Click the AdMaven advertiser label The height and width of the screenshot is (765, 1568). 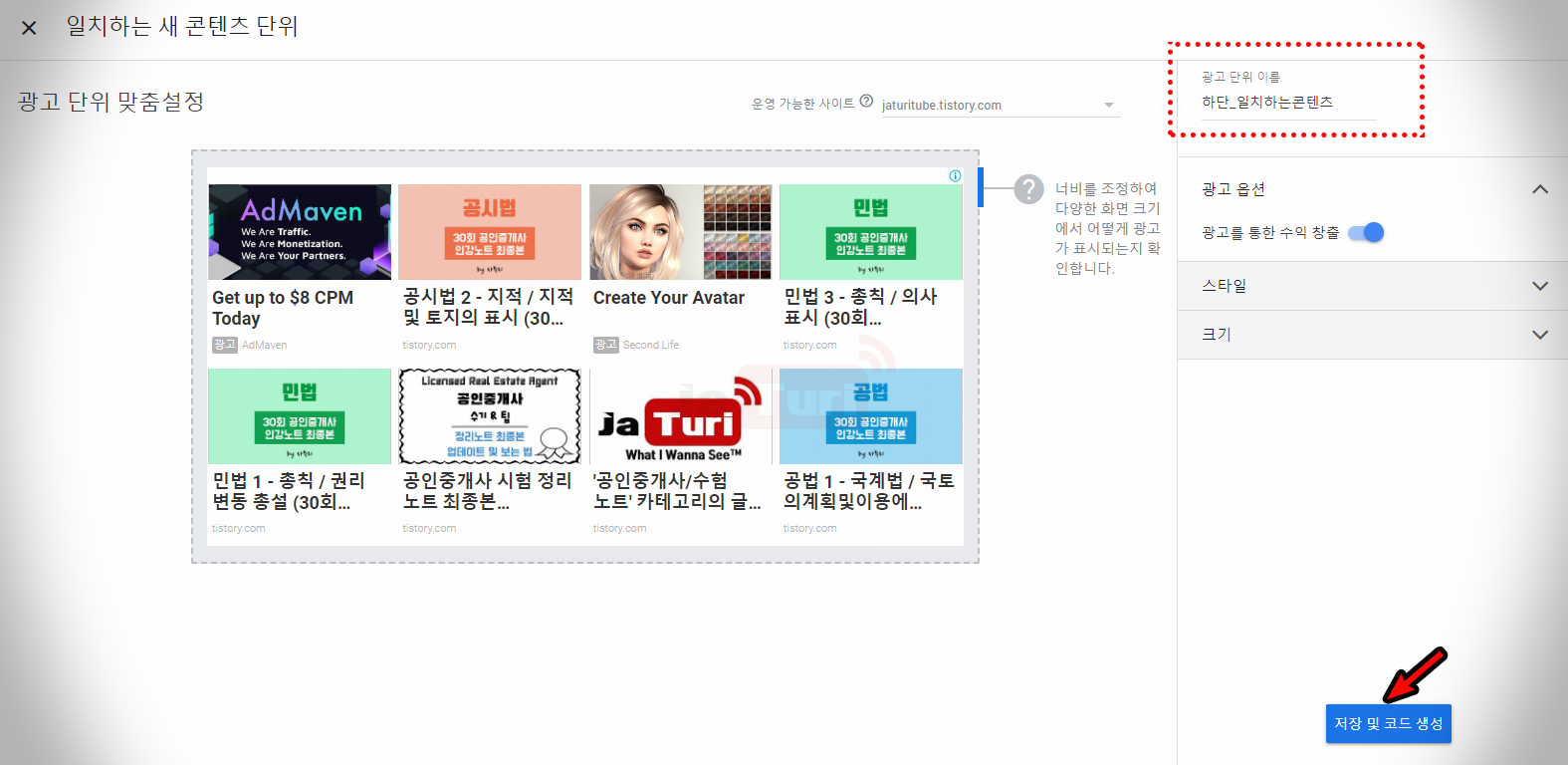point(264,345)
